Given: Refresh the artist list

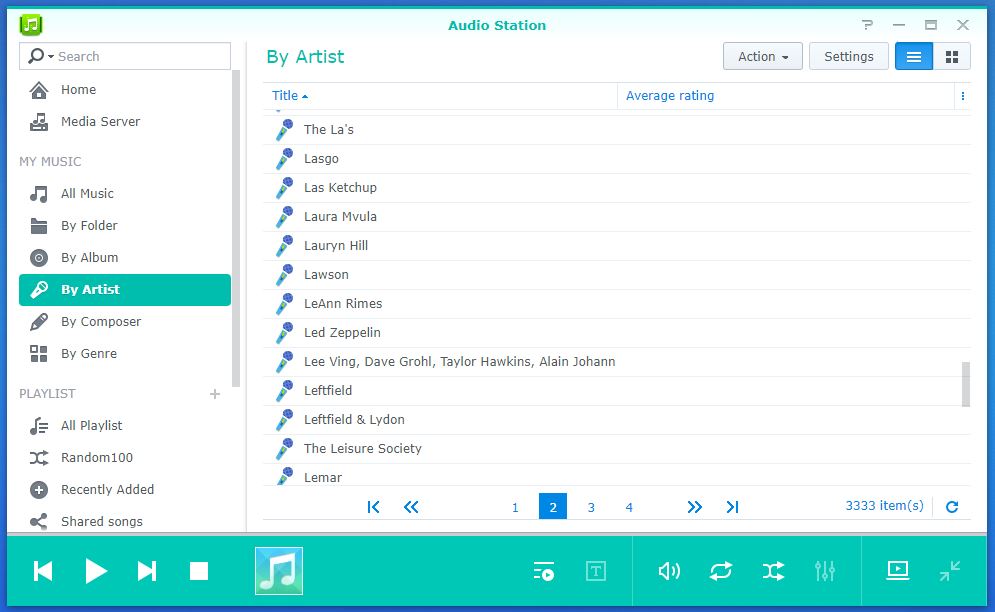Looking at the screenshot, I should click(952, 507).
